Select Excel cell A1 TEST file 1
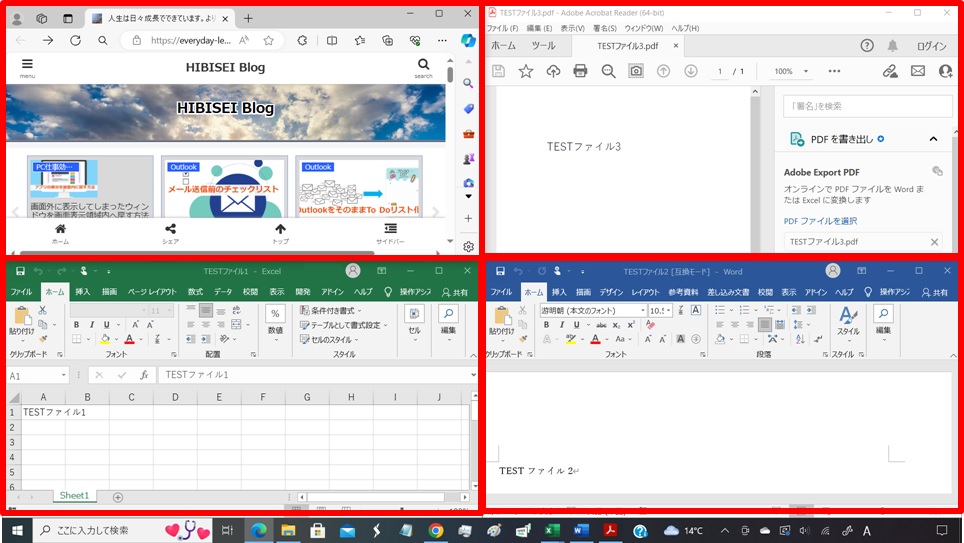 [x=44, y=412]
